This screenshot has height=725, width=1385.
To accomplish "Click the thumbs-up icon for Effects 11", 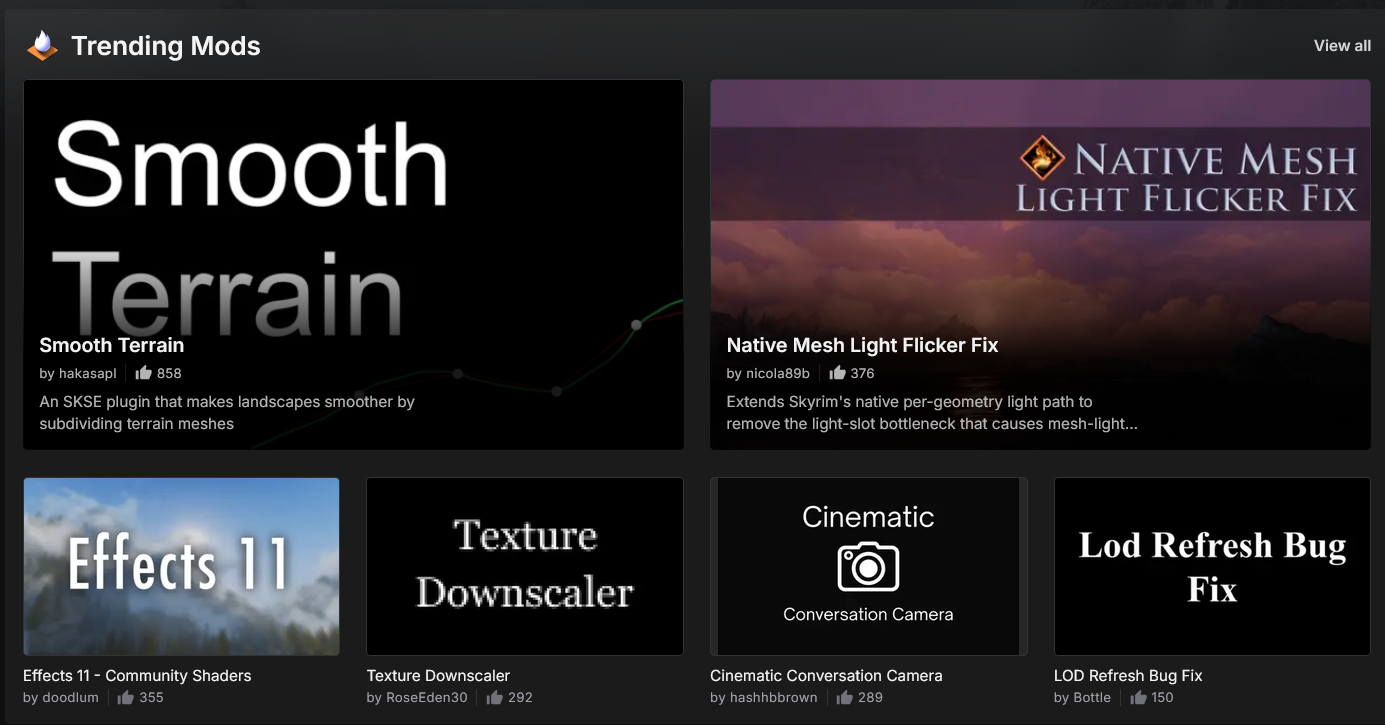I will pos(126,697).
